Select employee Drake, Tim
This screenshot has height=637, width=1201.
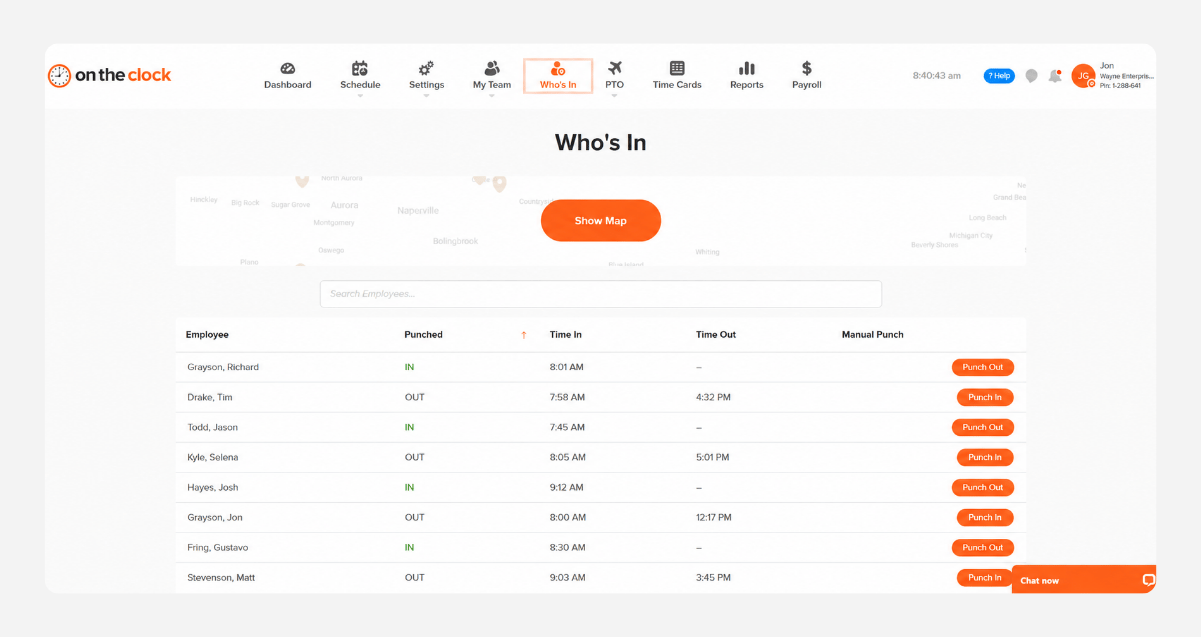coord(210,397)
